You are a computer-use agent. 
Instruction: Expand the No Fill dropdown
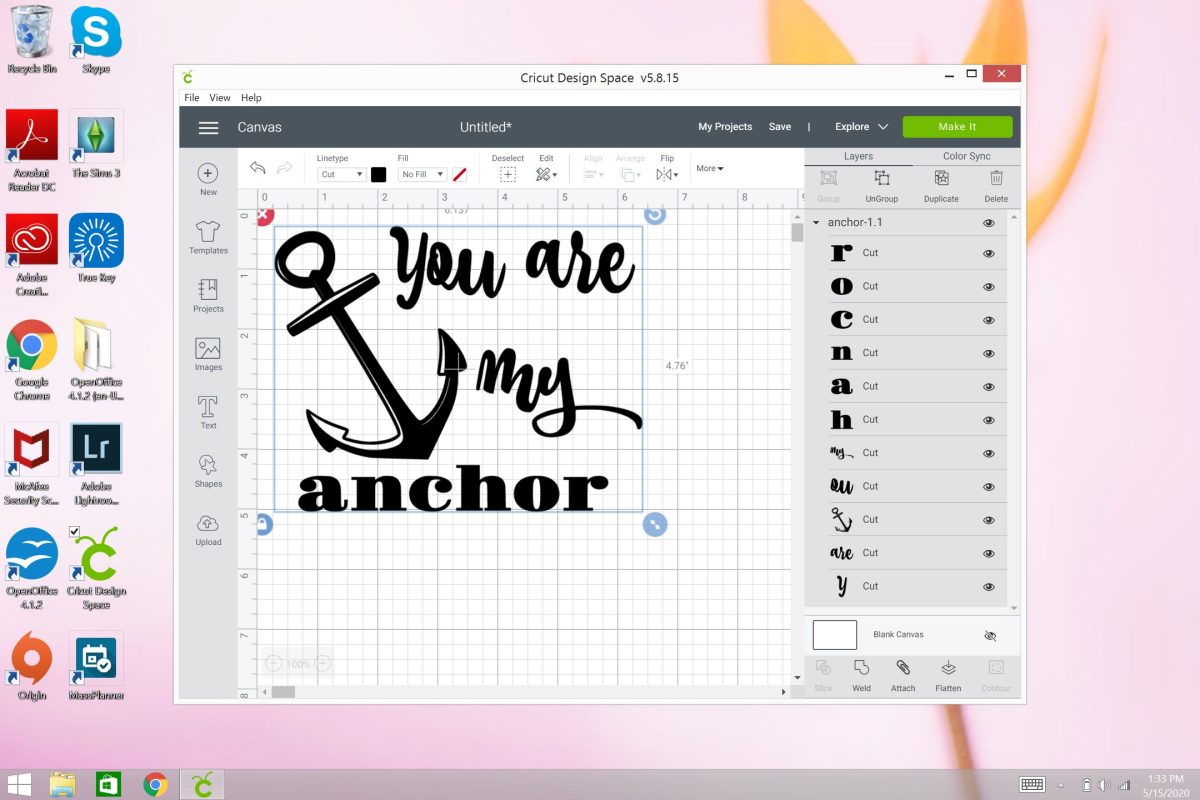point(422,175)
